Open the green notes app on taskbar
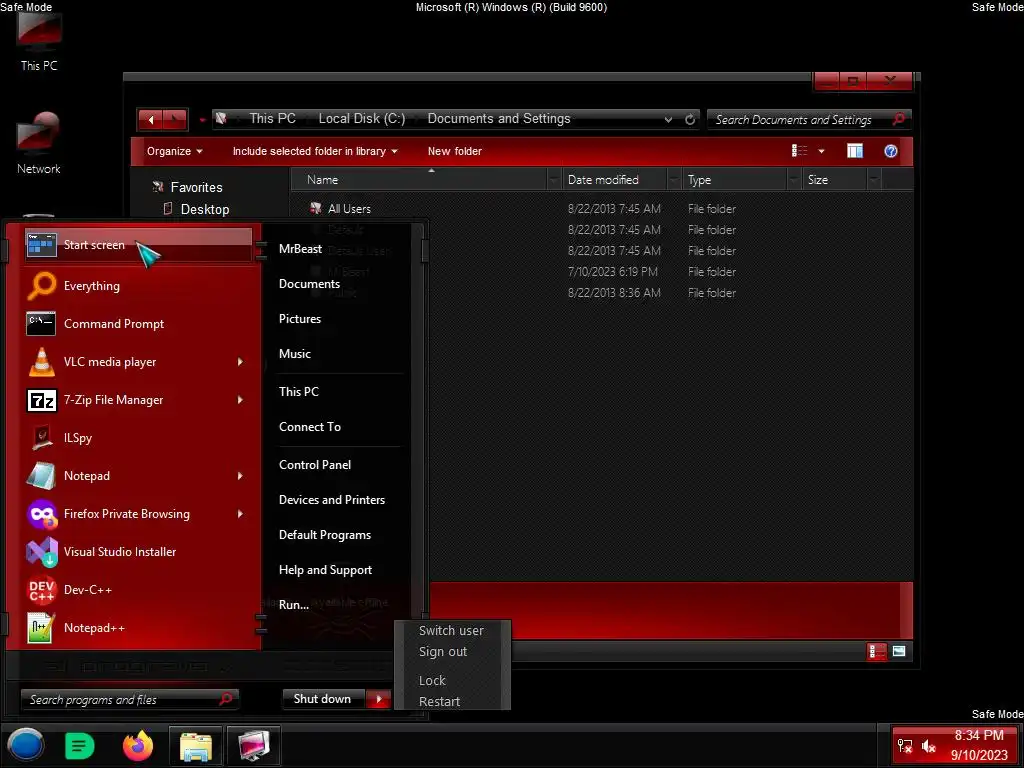Image resolution: width=1024 pixels, height=768 pixels. coord(80,746)
